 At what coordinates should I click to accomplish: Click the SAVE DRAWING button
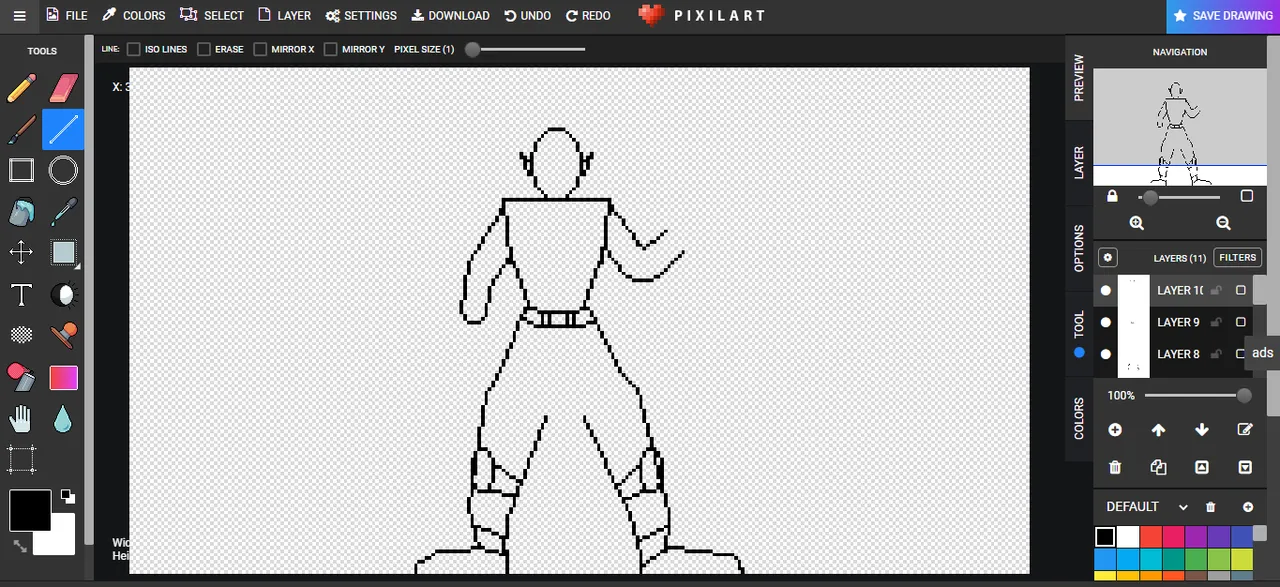(1222, 16)
